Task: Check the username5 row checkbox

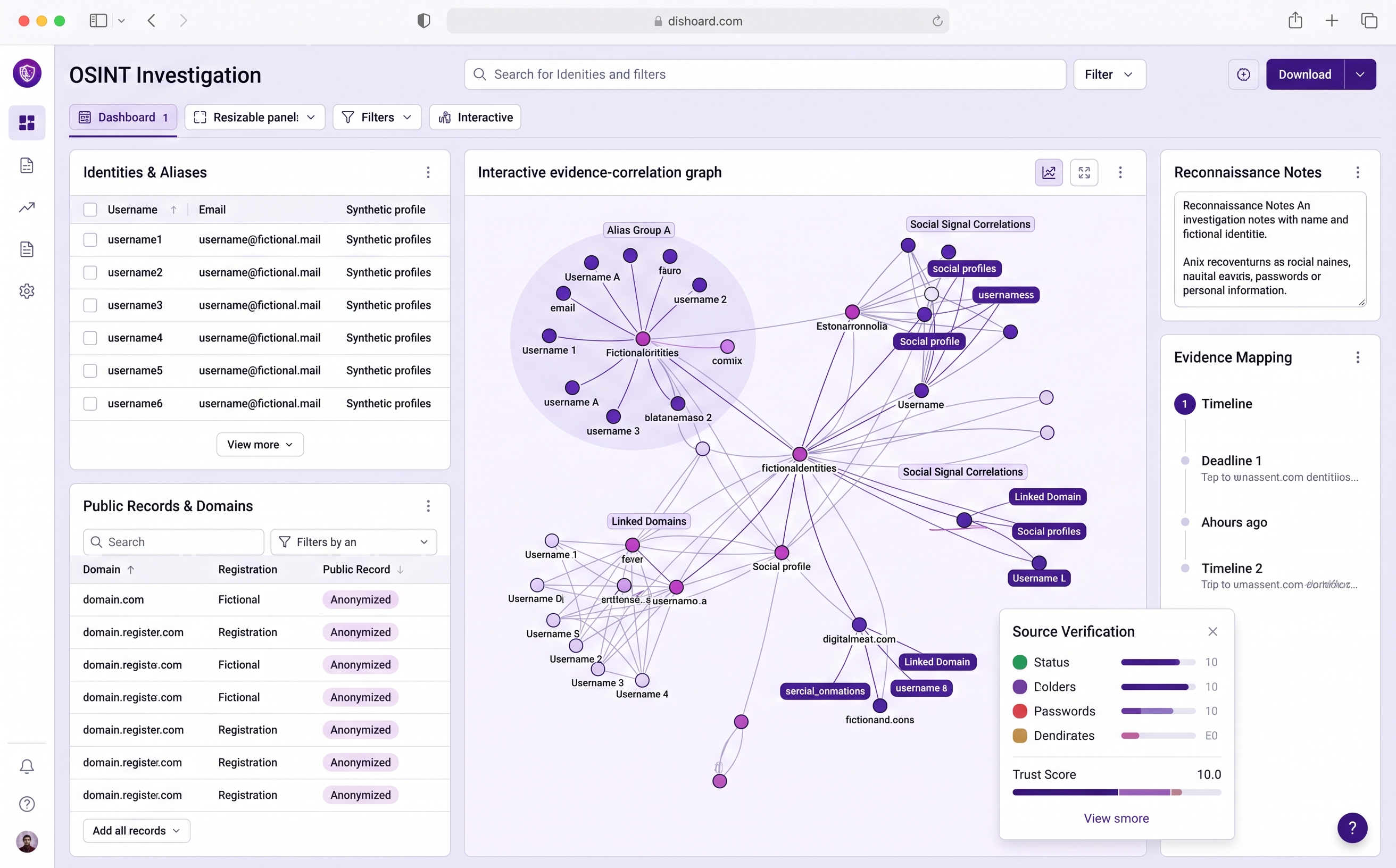Action: 90,370
